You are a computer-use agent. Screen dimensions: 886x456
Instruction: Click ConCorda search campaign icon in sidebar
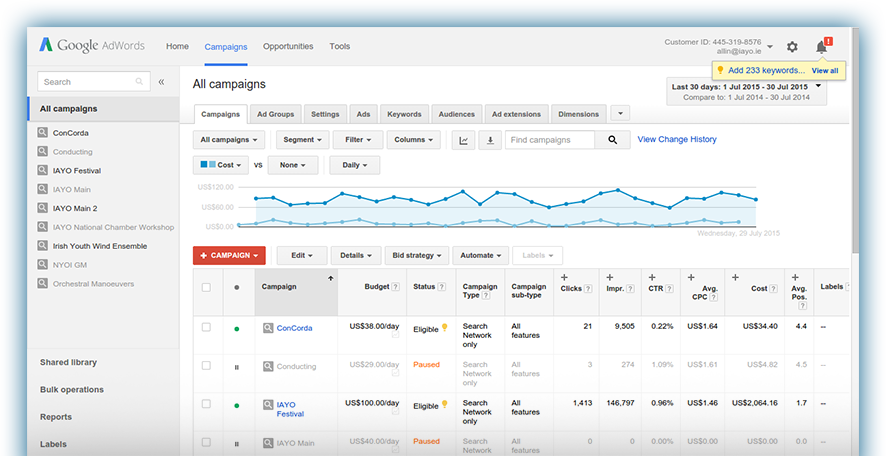click(x=42, y=133)
